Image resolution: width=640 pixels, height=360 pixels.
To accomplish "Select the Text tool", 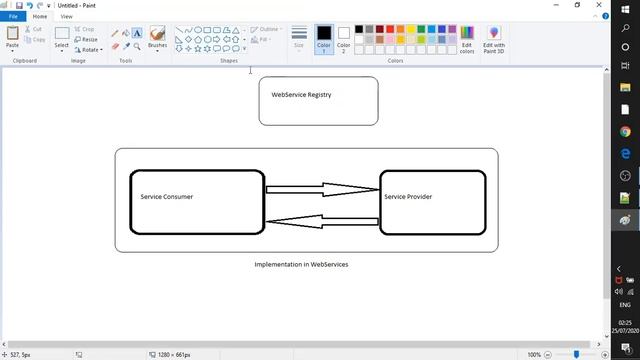I will [137, 33].
